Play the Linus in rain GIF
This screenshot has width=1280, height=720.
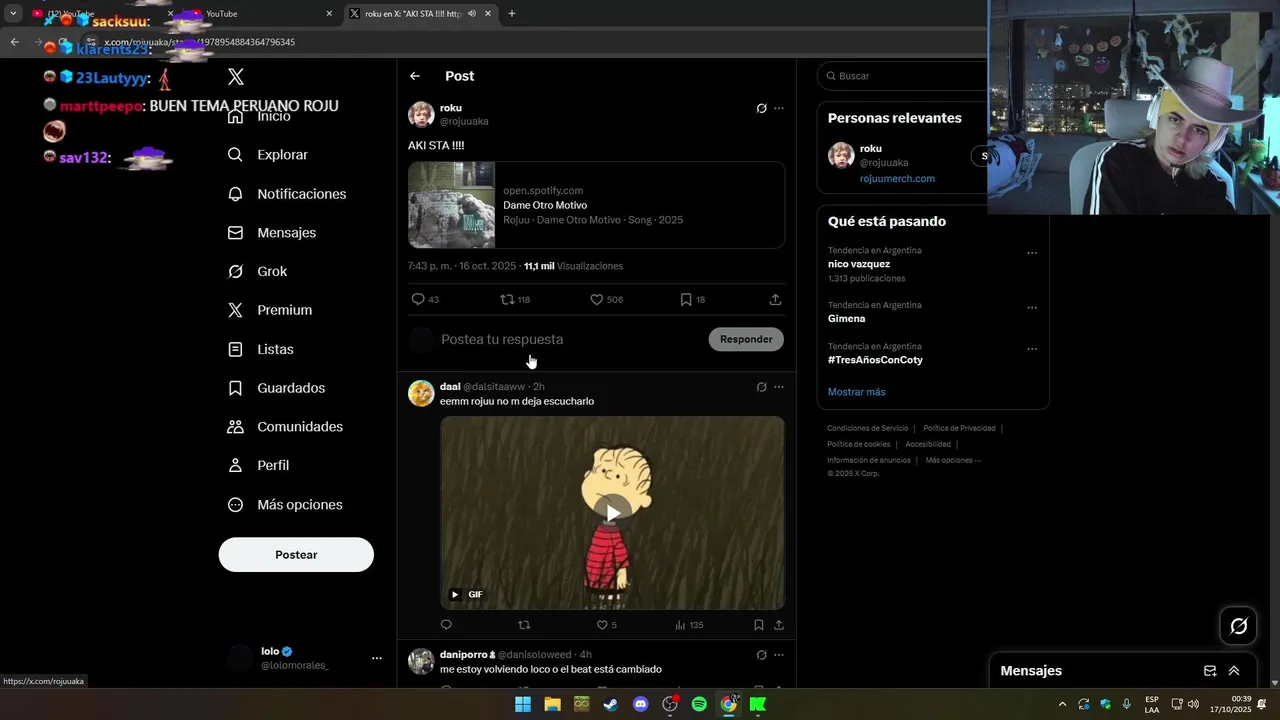pyautogui.click(x=612, y=512)
